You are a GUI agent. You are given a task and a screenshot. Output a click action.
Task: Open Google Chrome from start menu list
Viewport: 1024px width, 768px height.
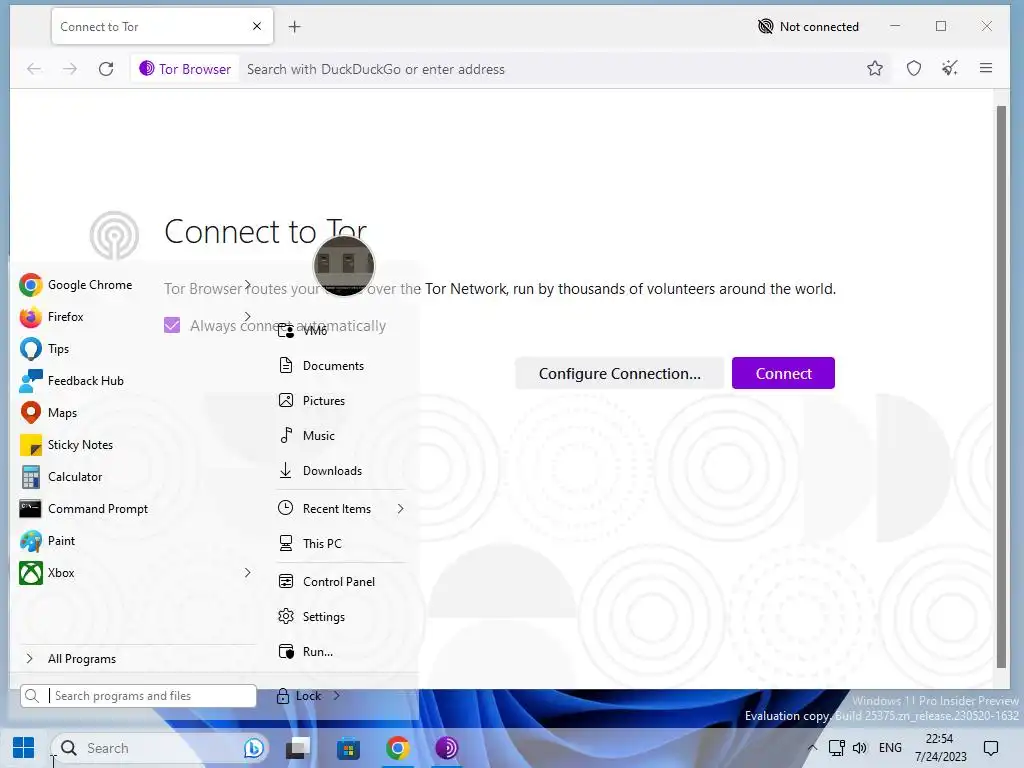coord(76,285)
